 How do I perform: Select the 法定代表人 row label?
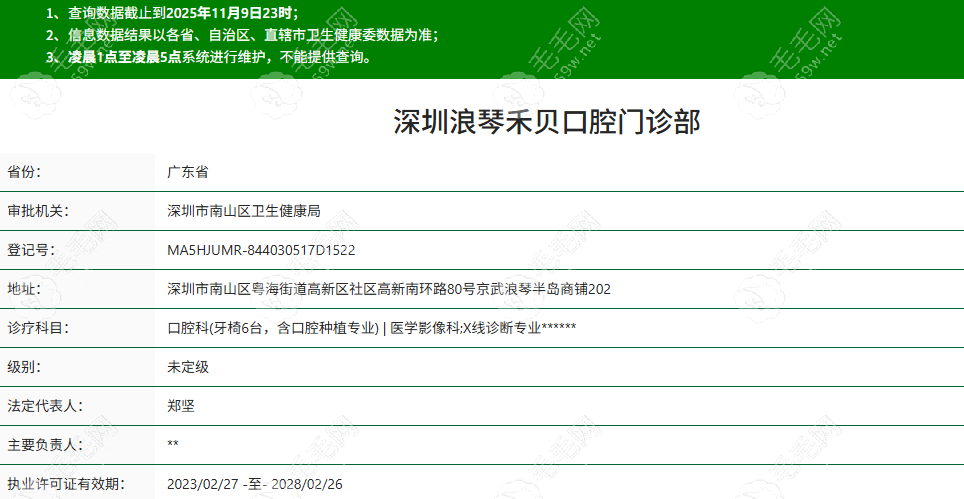(44, 406)
